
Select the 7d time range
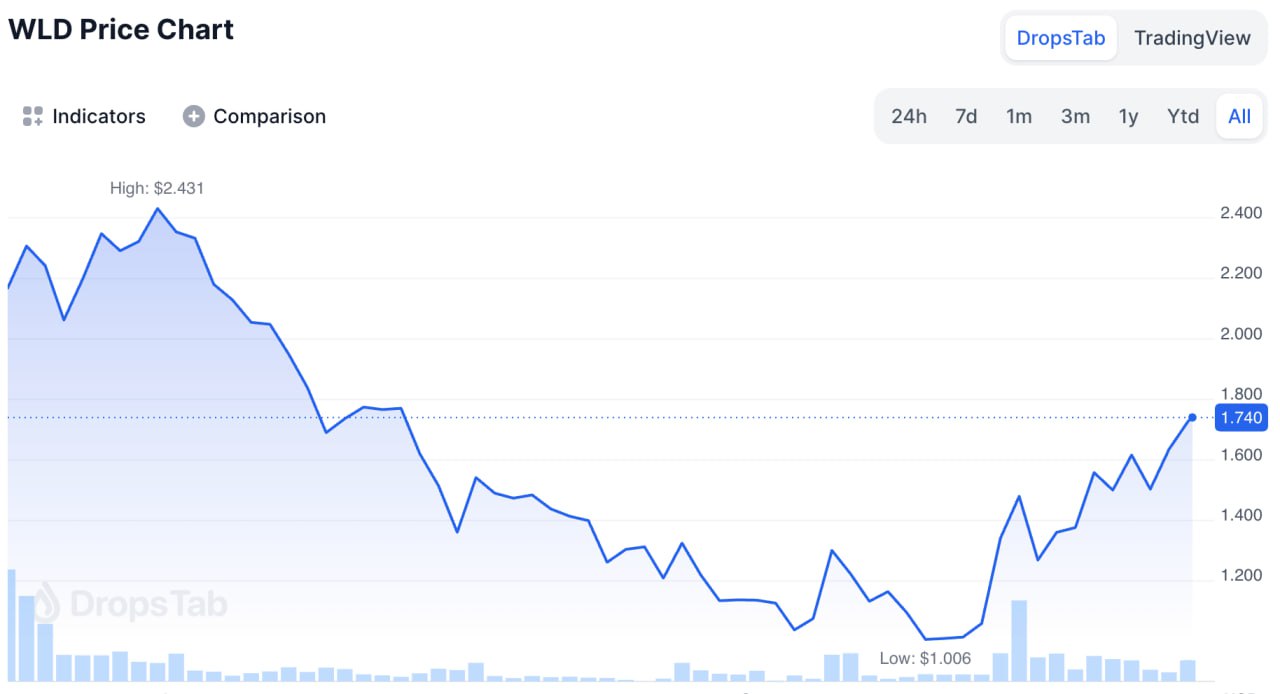pos(966,116)
